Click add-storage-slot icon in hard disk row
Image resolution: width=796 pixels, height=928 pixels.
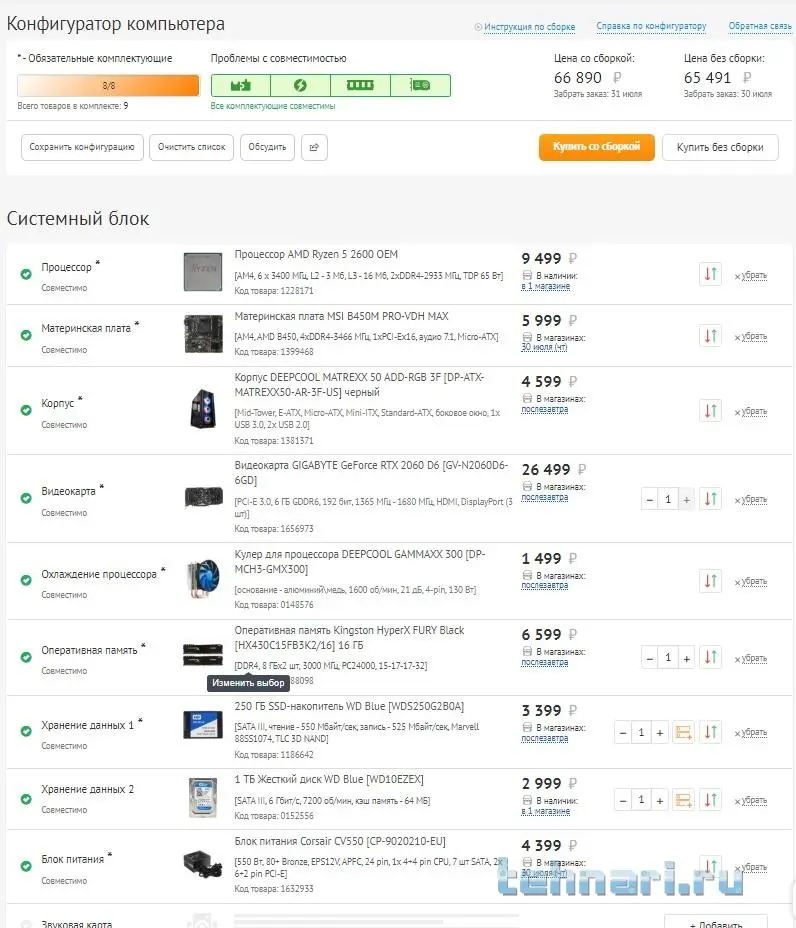[684, 800]
